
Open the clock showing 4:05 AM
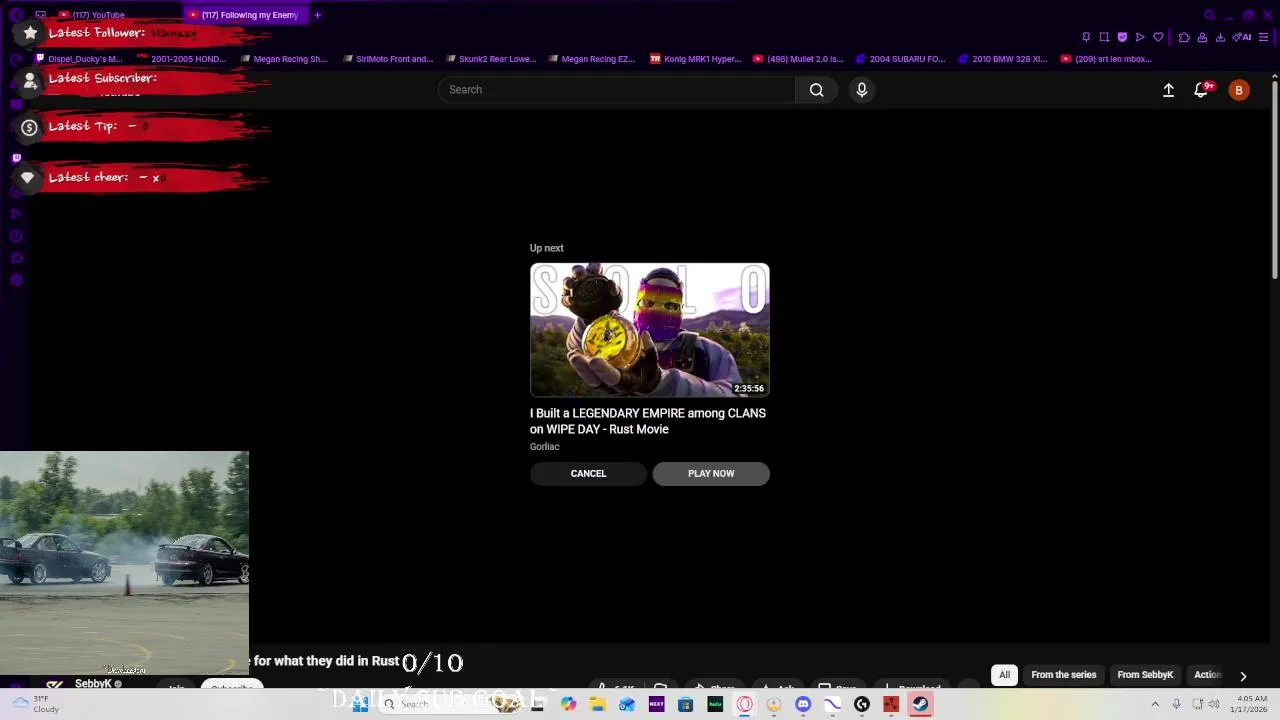coord(1247,704)
